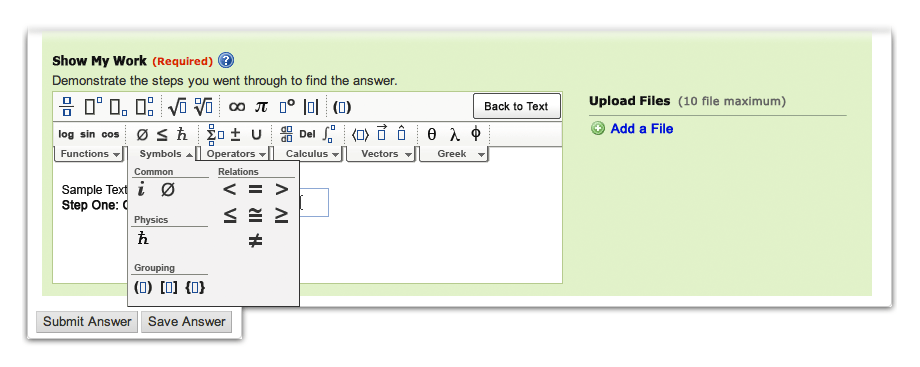The image size is (920, 367).
Task: Insert the Greek letter lambda
Action: (455, 134)
